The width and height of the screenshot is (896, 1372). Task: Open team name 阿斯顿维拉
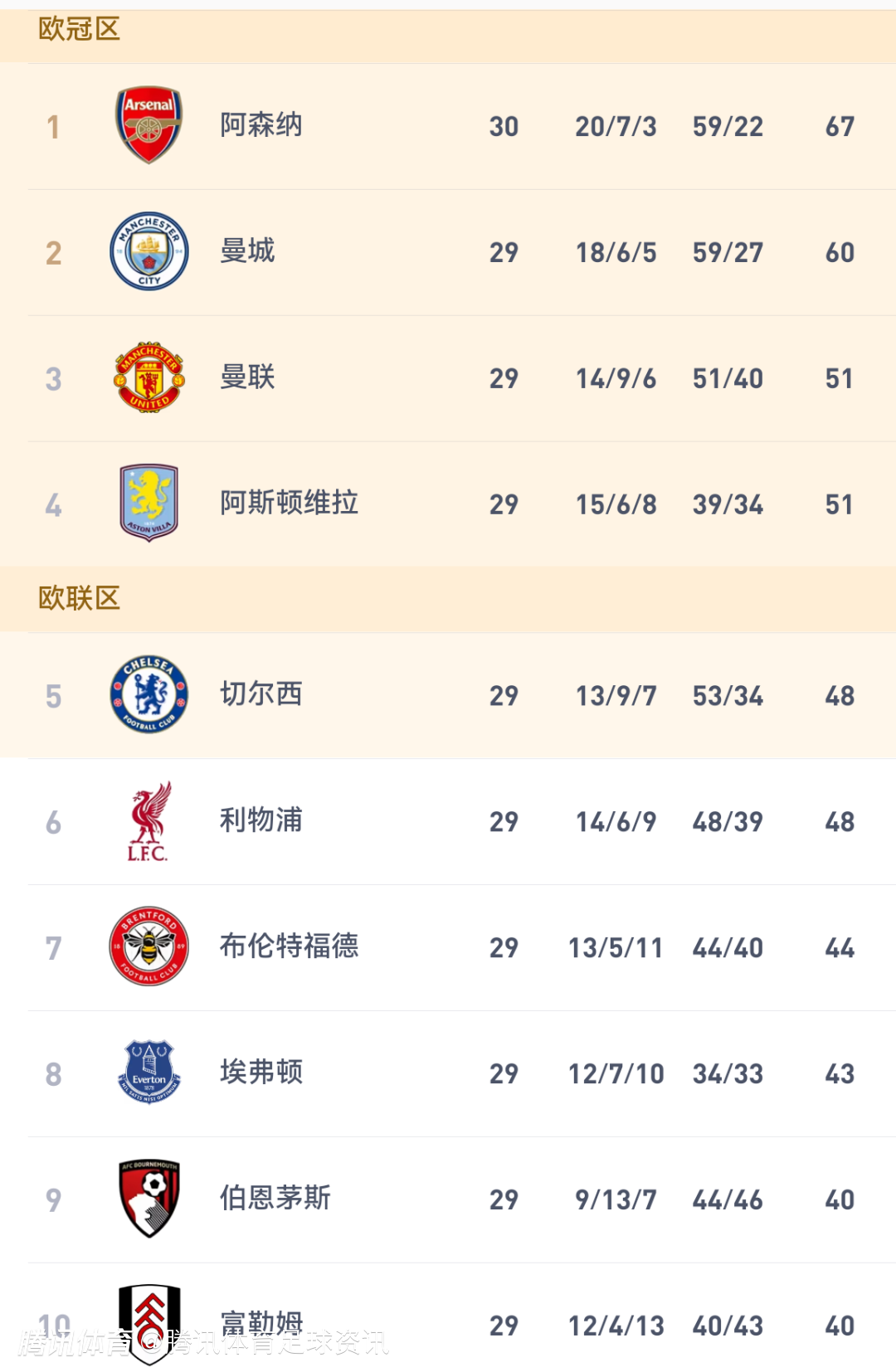[289, 503]
